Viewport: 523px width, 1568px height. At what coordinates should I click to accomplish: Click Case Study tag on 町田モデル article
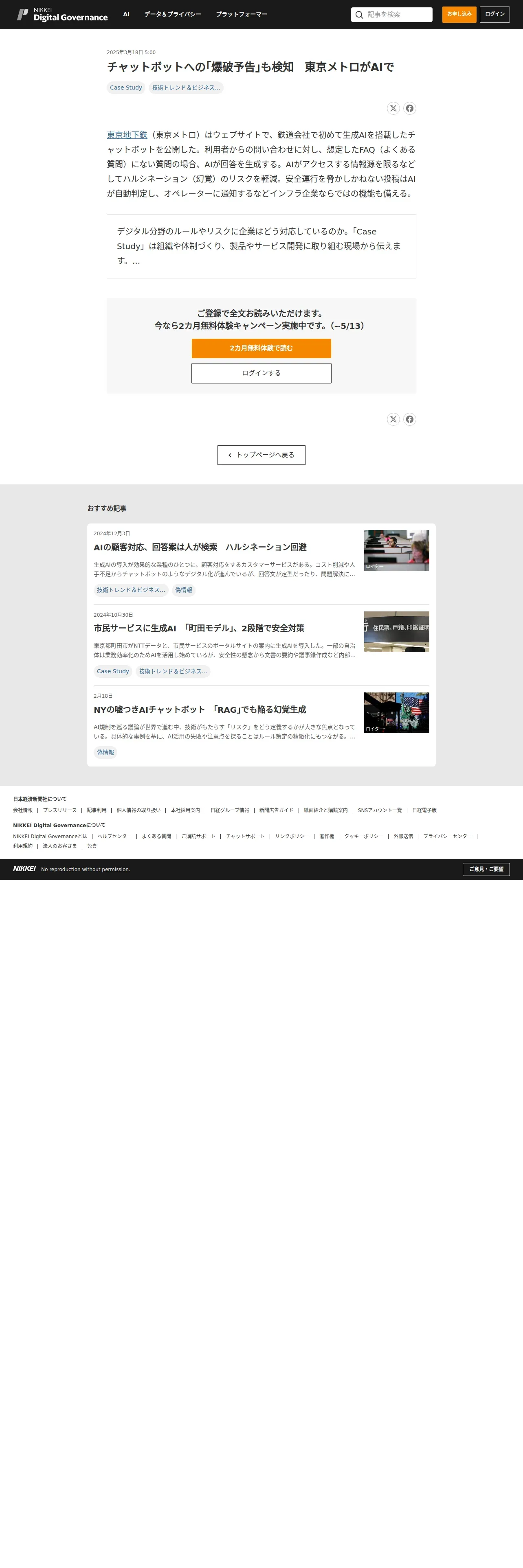pos(113,671)
